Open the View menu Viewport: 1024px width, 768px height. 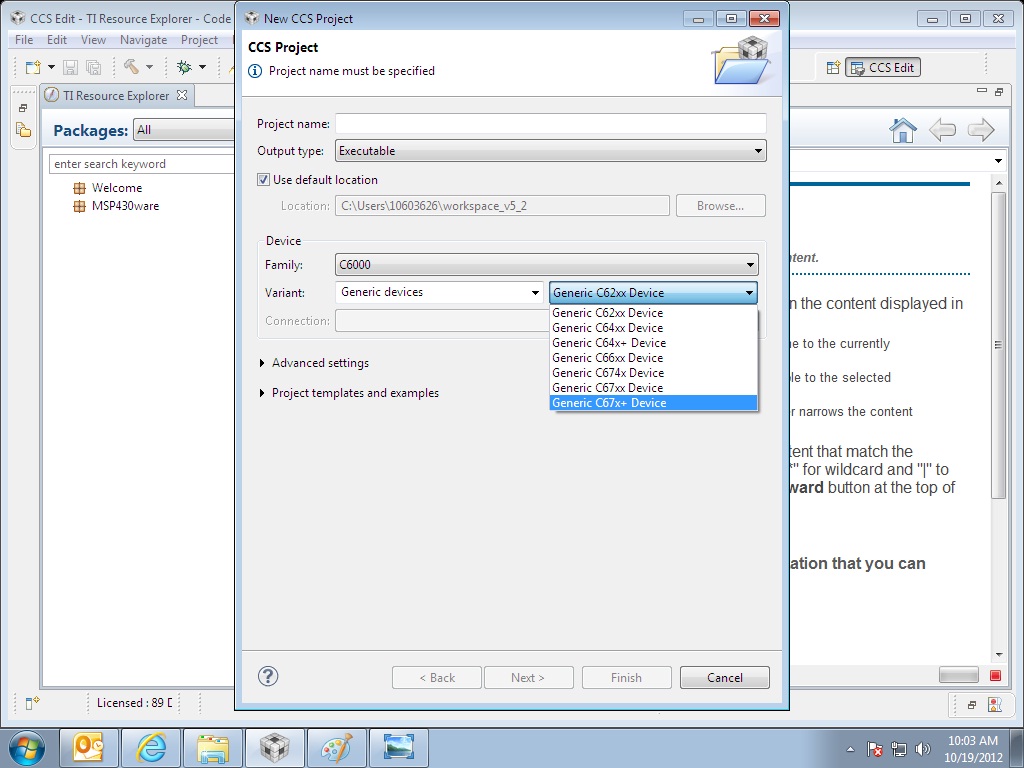93,40
